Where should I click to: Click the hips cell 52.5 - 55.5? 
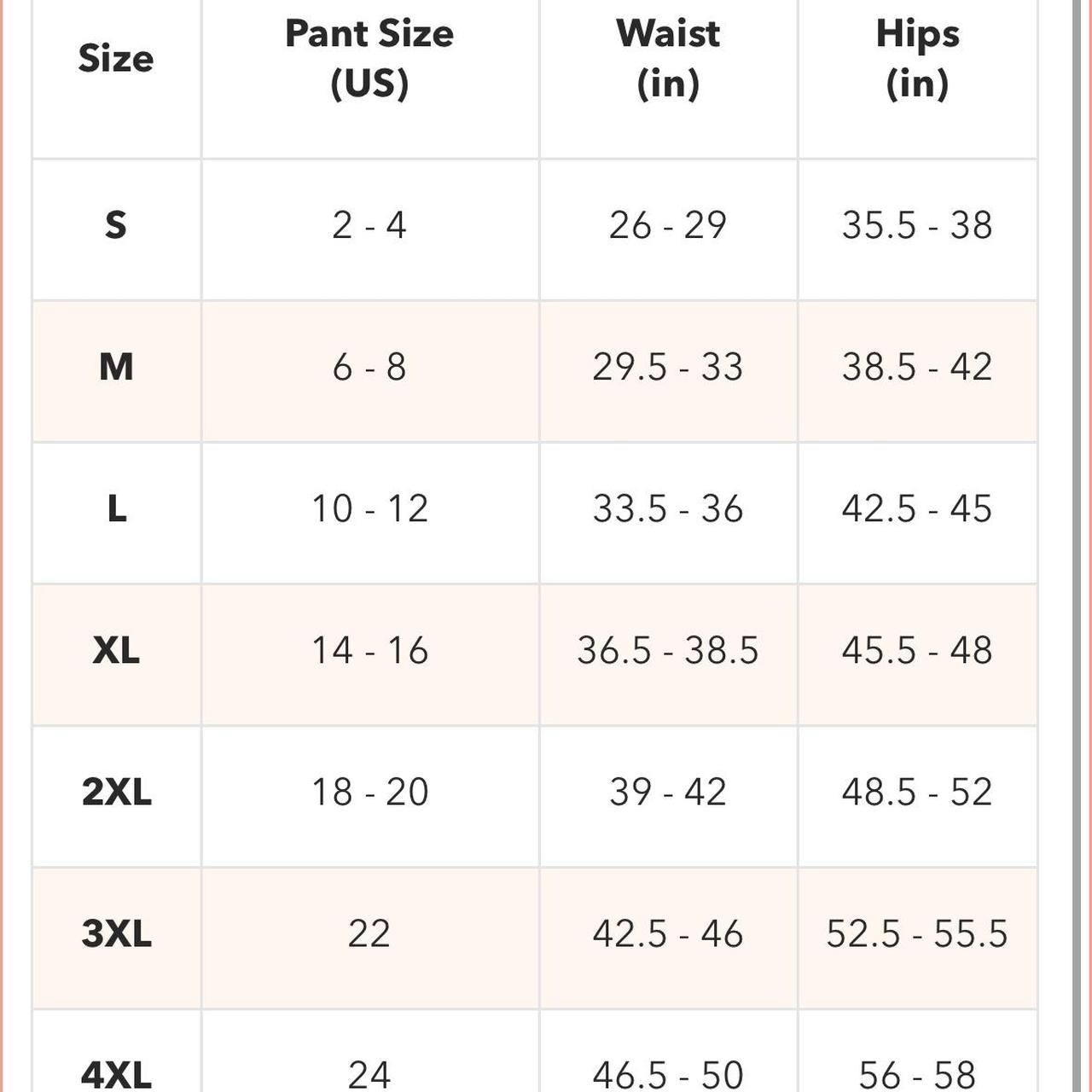[x=917, y=933]
